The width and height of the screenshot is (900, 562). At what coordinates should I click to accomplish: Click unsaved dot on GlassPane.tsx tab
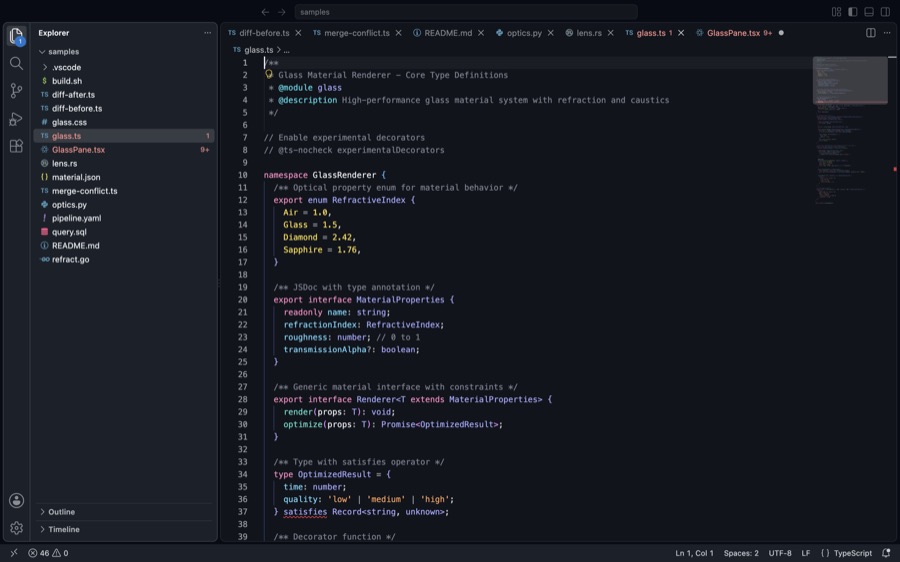pyautogui.click(x=781, y=33)
